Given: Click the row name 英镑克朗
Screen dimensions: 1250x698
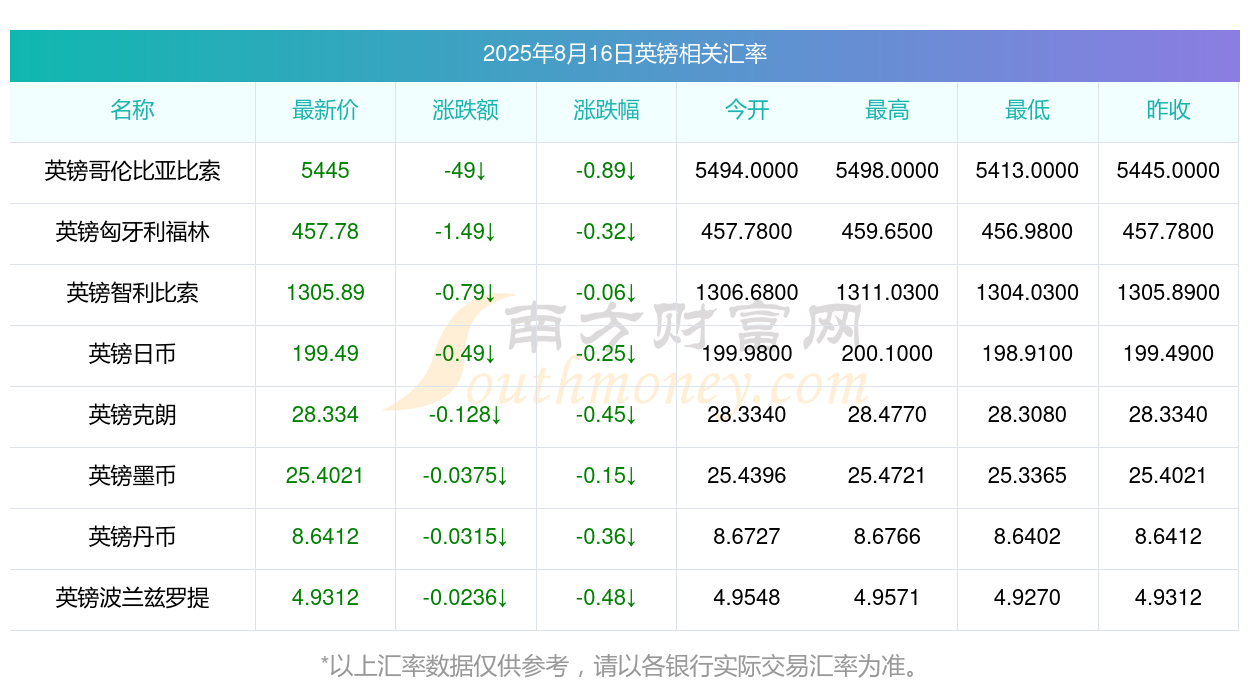Looking at the screenshot, I should [x=132, y=415].
